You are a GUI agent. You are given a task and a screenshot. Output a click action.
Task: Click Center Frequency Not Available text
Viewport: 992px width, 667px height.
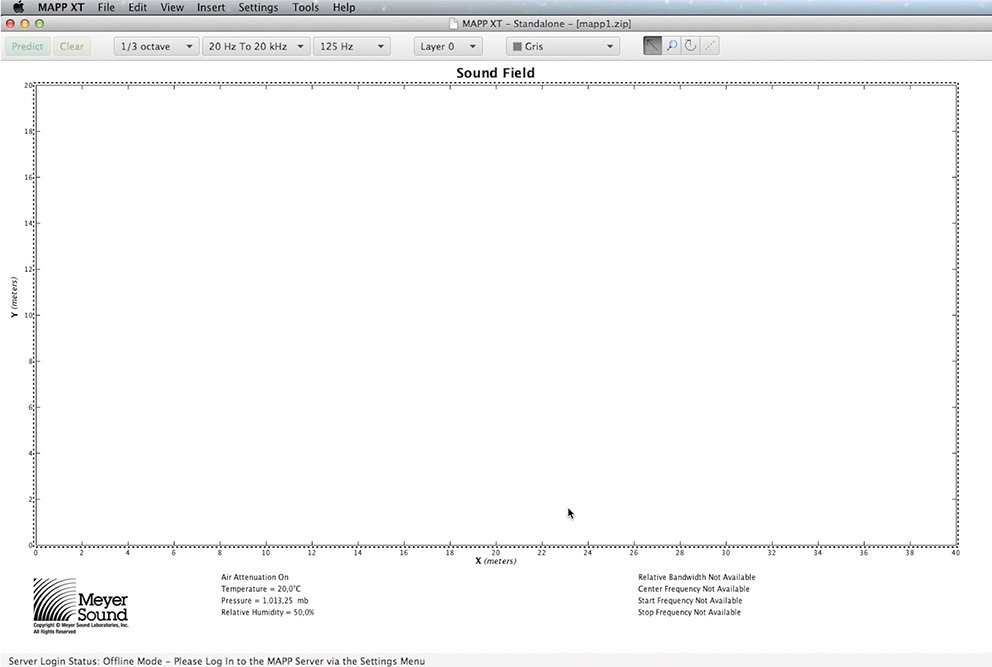coord(693,589)
